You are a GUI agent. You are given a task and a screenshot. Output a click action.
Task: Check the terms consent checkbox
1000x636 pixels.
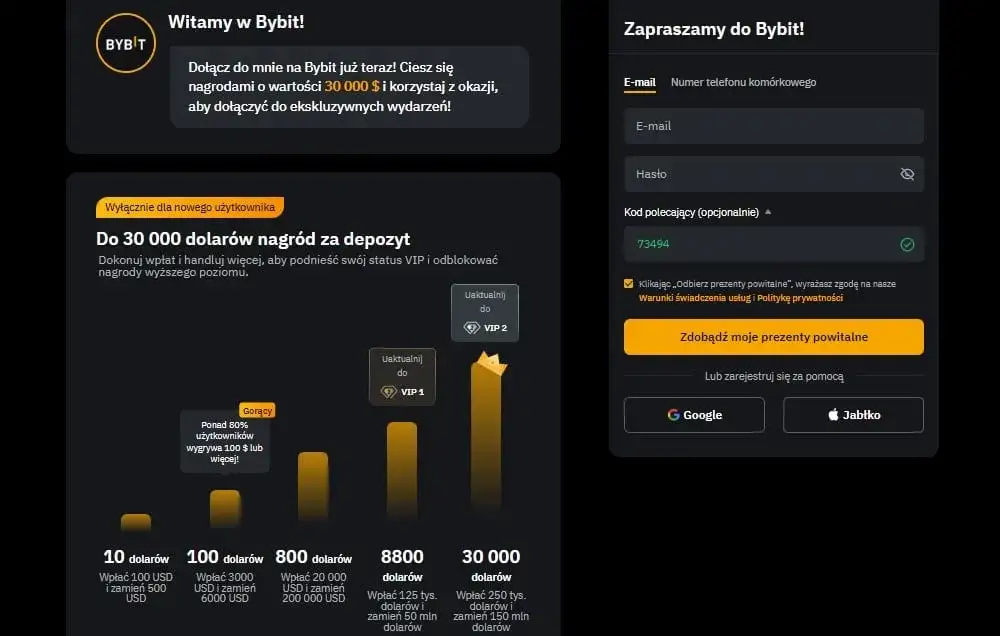coord(628,281)
